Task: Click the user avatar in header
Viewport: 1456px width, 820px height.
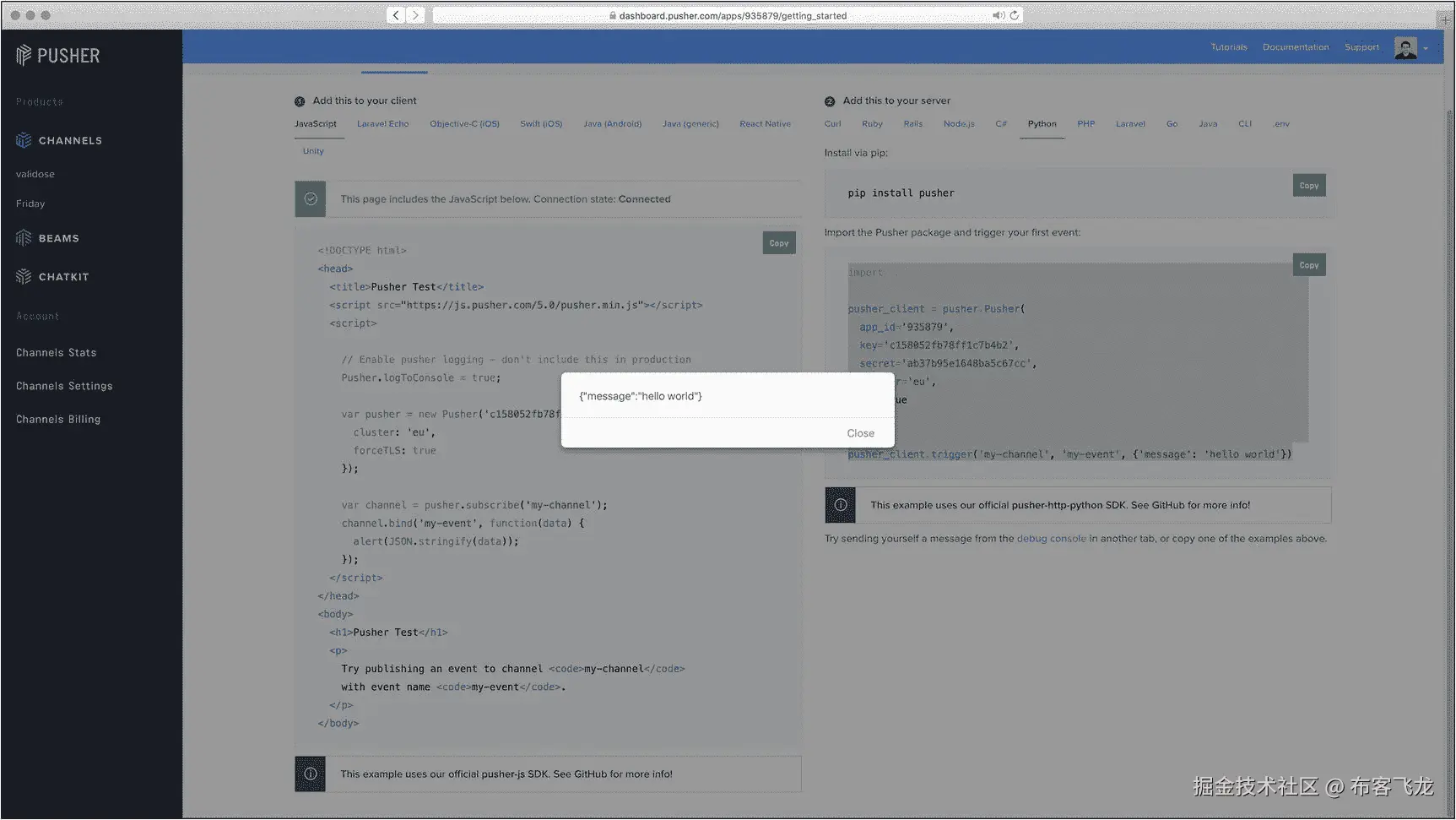Action: (x=1405, y=48)
